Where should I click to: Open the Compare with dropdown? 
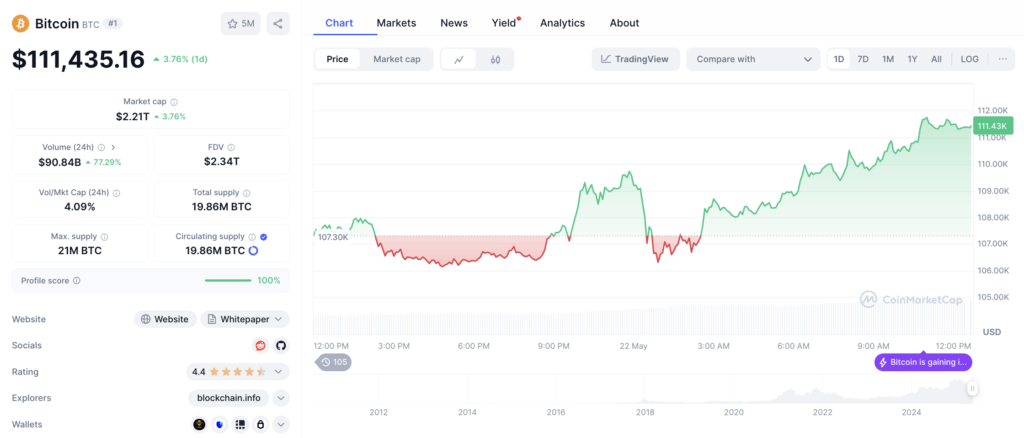click(x=753, y=59)
